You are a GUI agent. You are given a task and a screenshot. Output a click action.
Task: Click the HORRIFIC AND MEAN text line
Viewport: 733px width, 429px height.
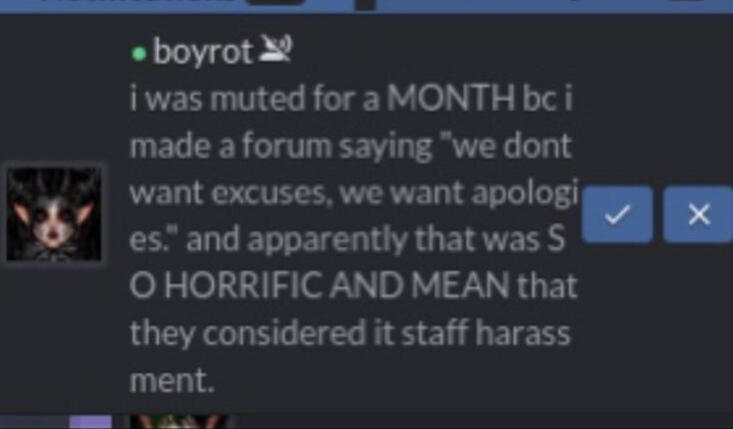pos(353,286)
